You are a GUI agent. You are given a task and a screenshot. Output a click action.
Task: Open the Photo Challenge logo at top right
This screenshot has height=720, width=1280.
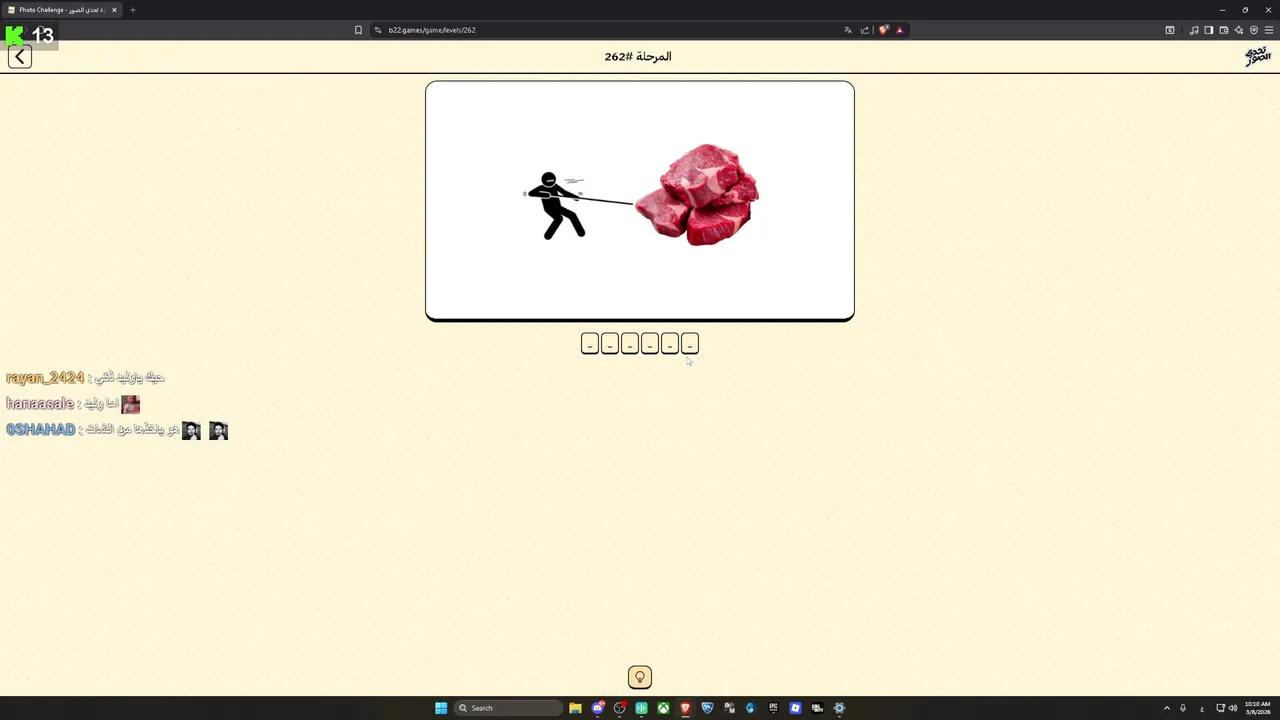(x=1257, y=56)
